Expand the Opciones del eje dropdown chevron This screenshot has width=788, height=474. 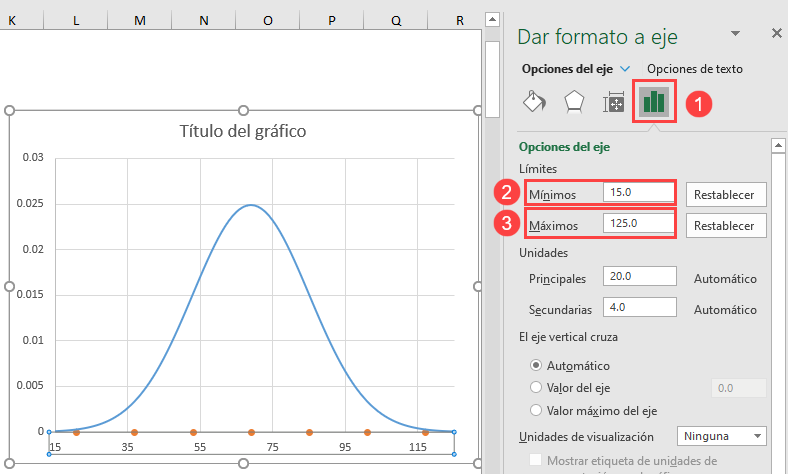click(x=625, y=69)
